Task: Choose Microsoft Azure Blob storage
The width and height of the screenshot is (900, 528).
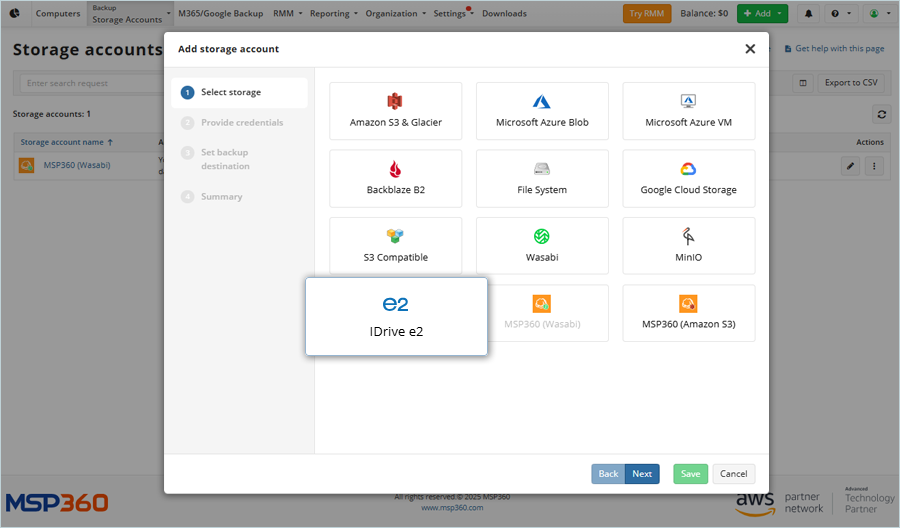Action: [x=542, y=111]
